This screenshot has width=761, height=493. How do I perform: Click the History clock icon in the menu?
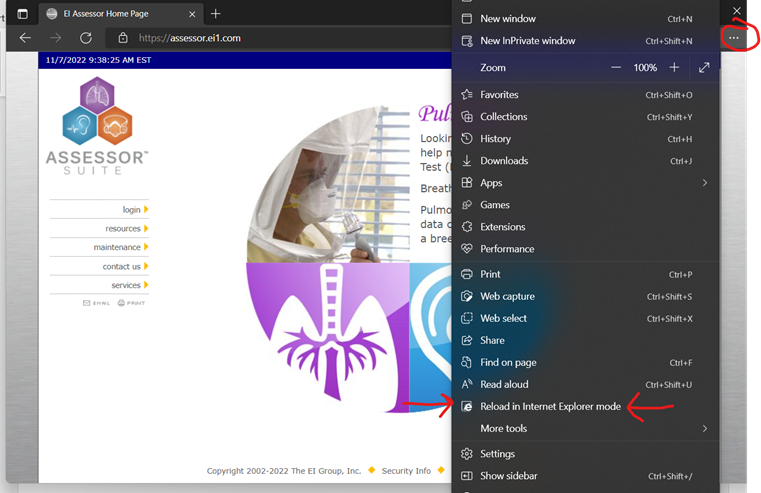pos(467,139)
